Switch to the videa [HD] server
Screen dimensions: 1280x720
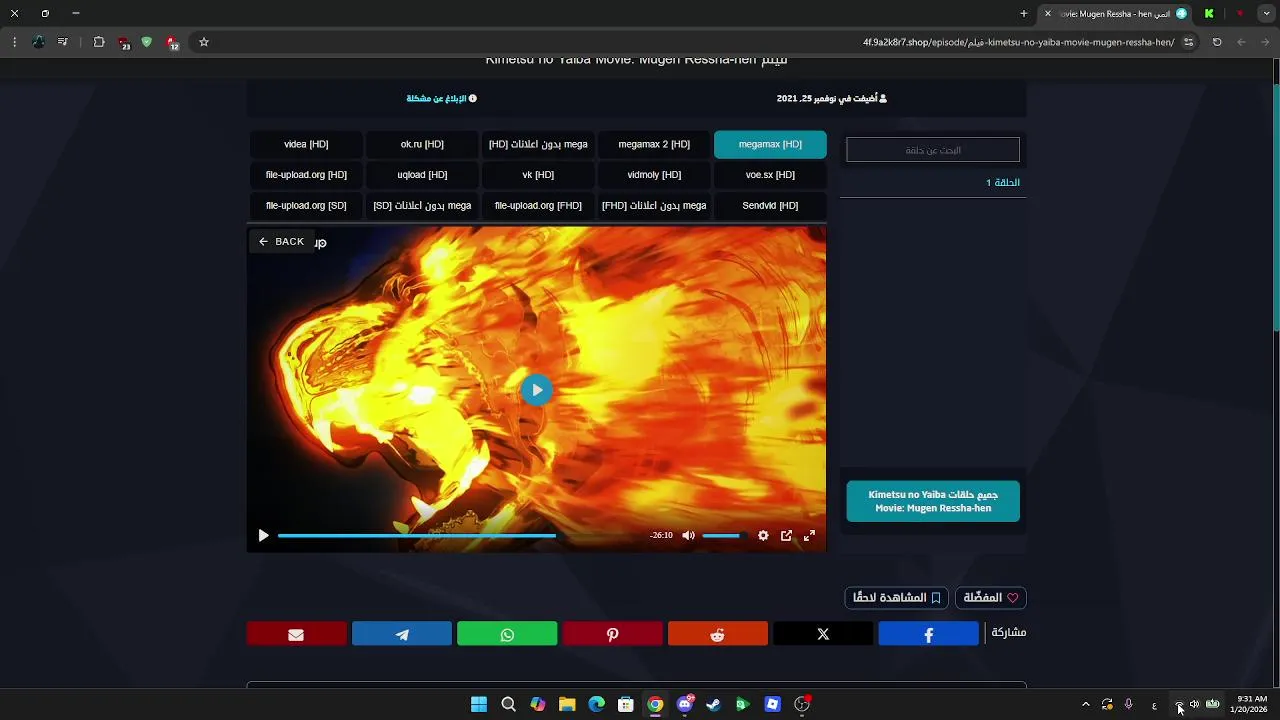[306, 144]
